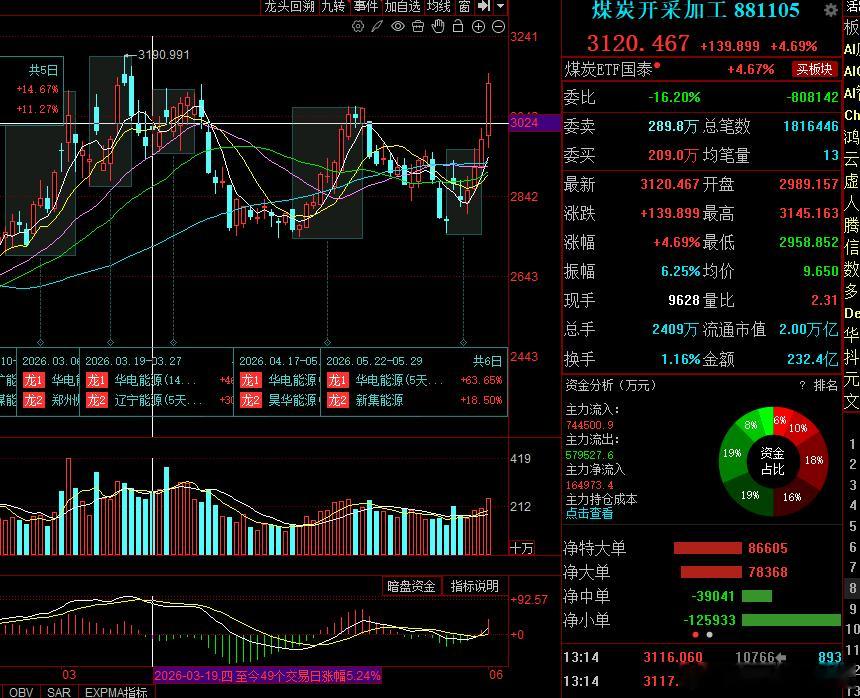Open the 事件 toolbar item
The height and width of the screenshot is (698, 860).
click(365, 6)
